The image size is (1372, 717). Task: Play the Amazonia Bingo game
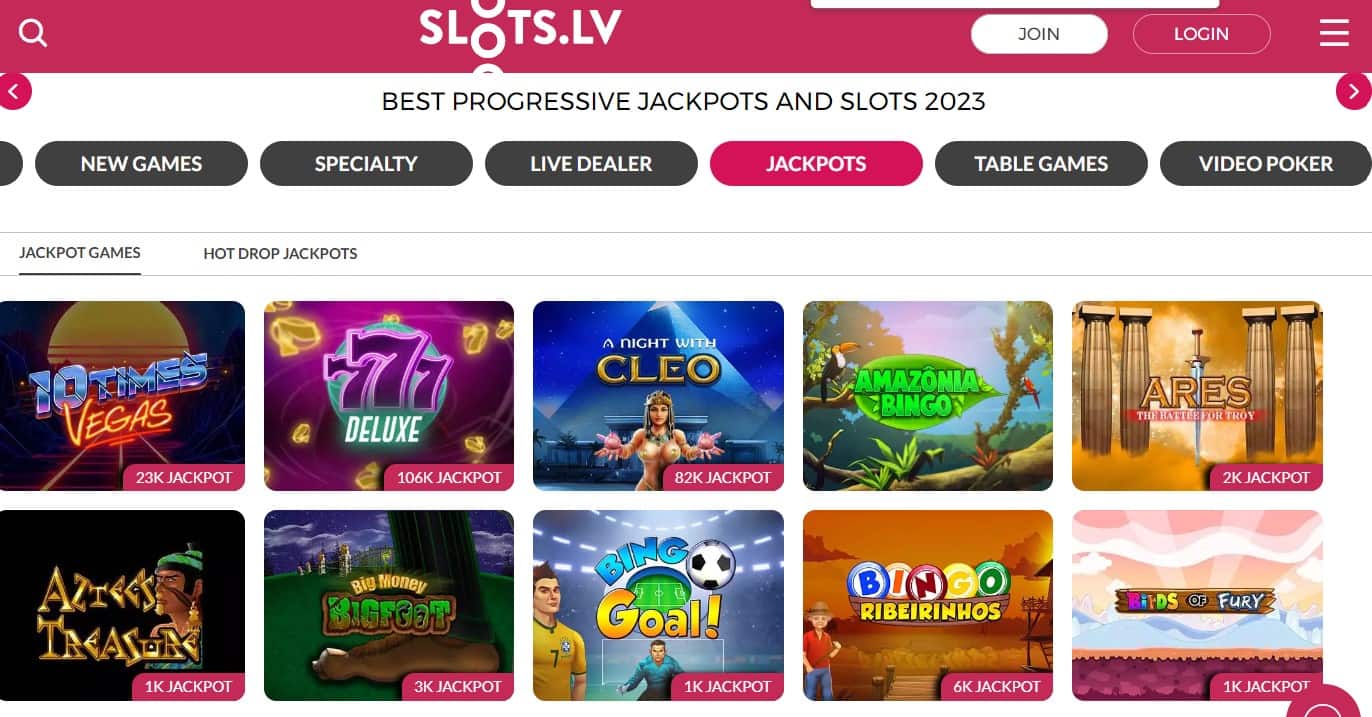click(928, 396)
